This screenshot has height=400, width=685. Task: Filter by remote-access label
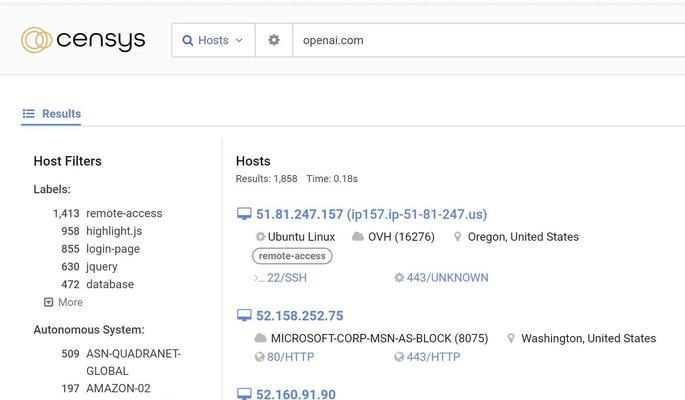[x=124, y=214]
